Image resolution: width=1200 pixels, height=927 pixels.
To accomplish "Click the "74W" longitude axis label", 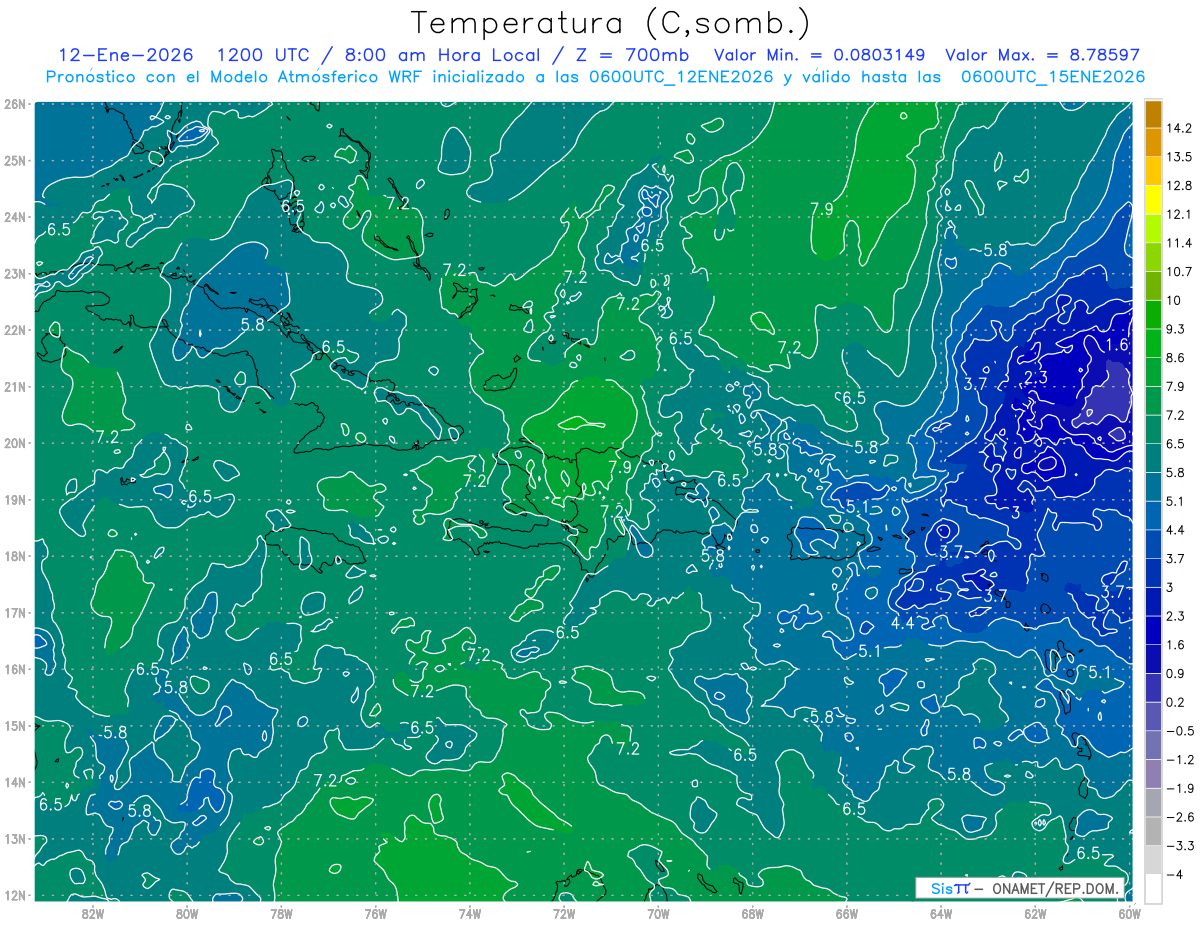I will [x=470, y=914].
